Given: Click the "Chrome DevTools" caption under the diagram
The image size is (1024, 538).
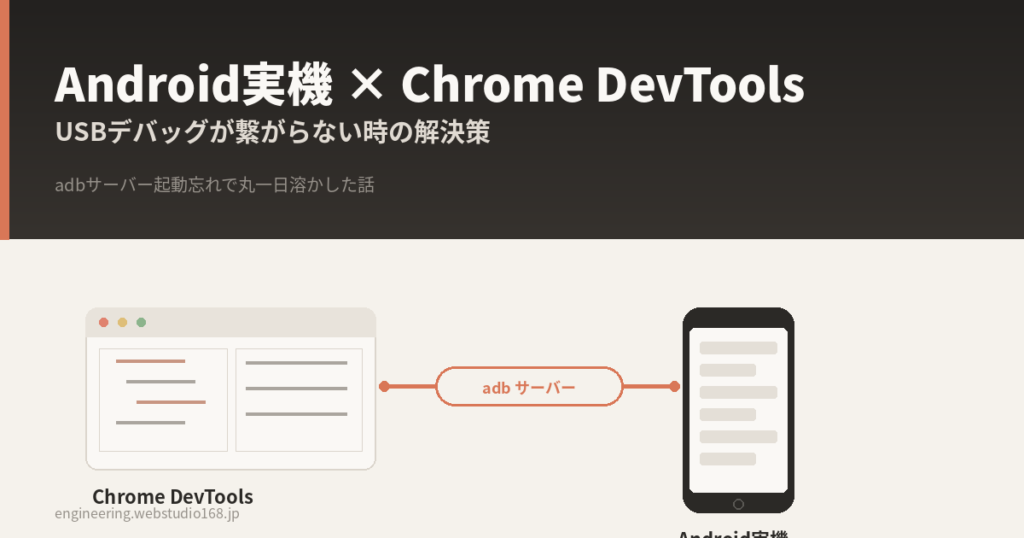Looking at the screenshot, I should point(172,496).
